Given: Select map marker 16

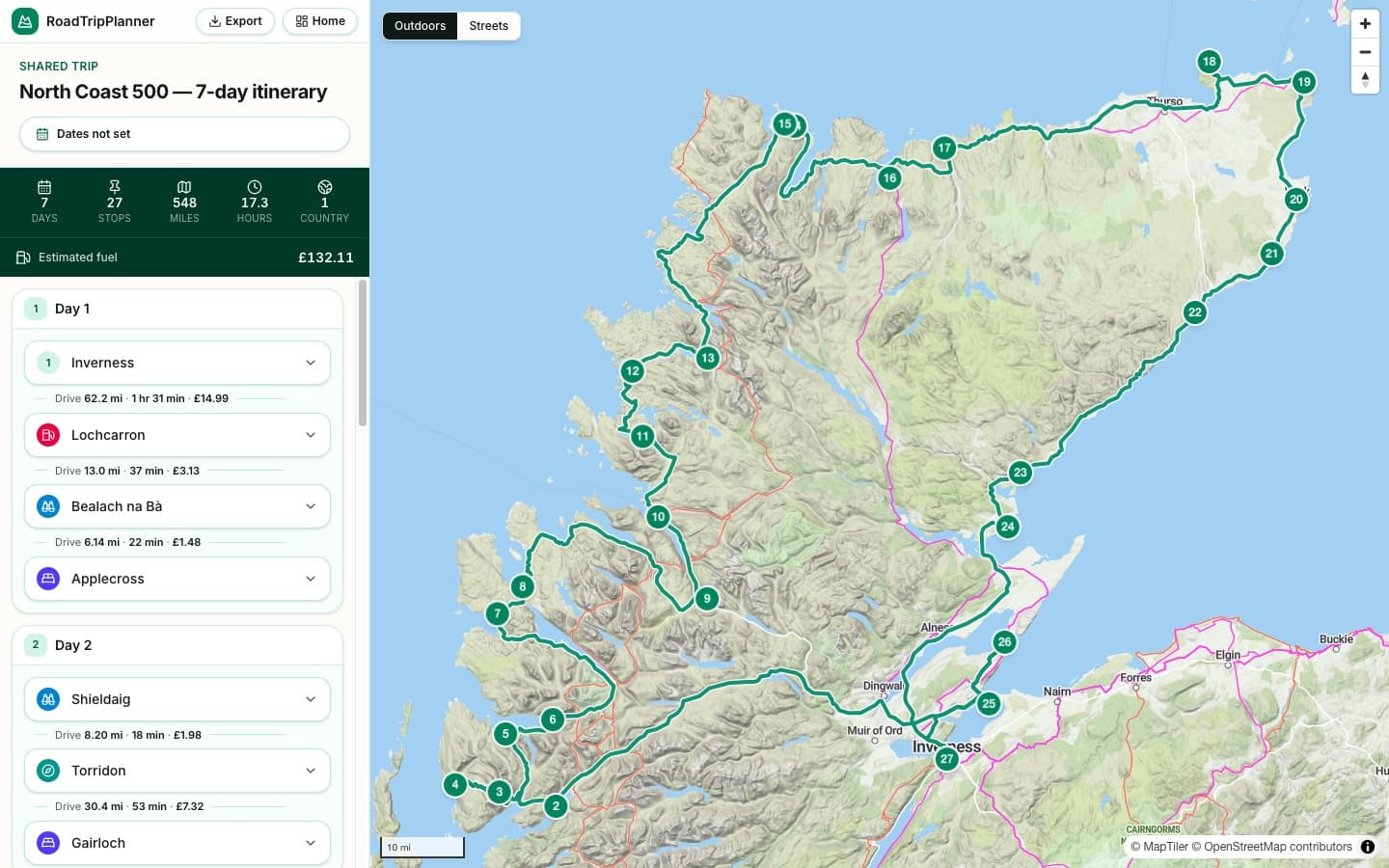Looking at the screenshot, I should pos(889,177).
